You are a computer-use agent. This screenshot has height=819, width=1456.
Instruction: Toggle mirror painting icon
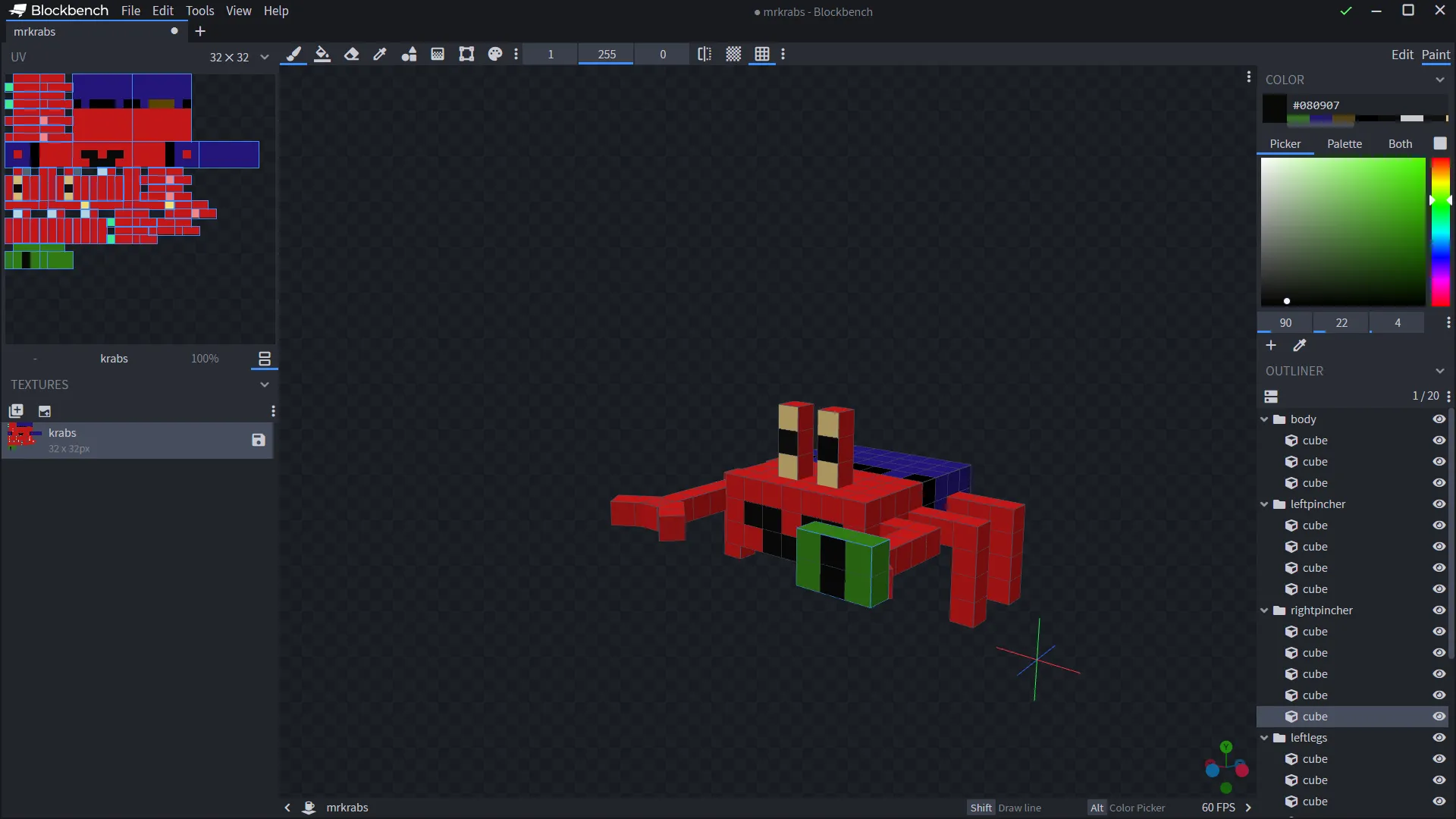[704, 54]
